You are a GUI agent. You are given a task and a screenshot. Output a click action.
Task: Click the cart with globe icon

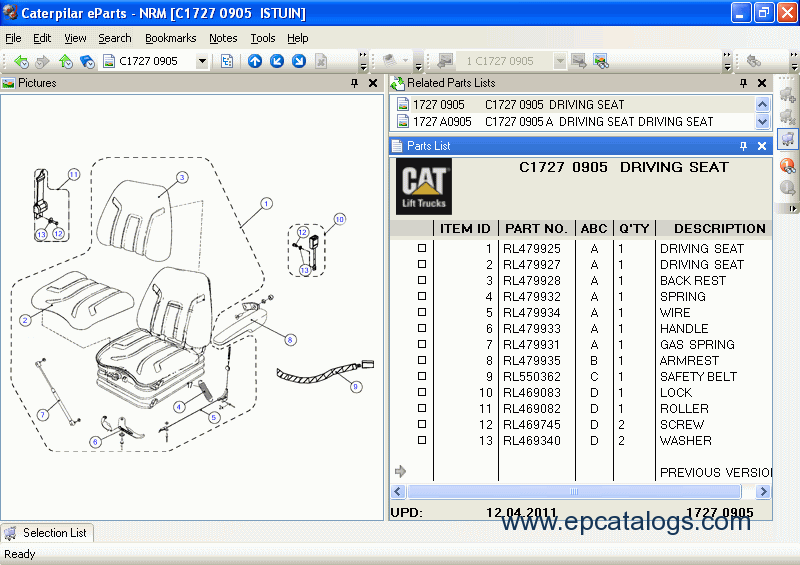[x=601, y=61]
